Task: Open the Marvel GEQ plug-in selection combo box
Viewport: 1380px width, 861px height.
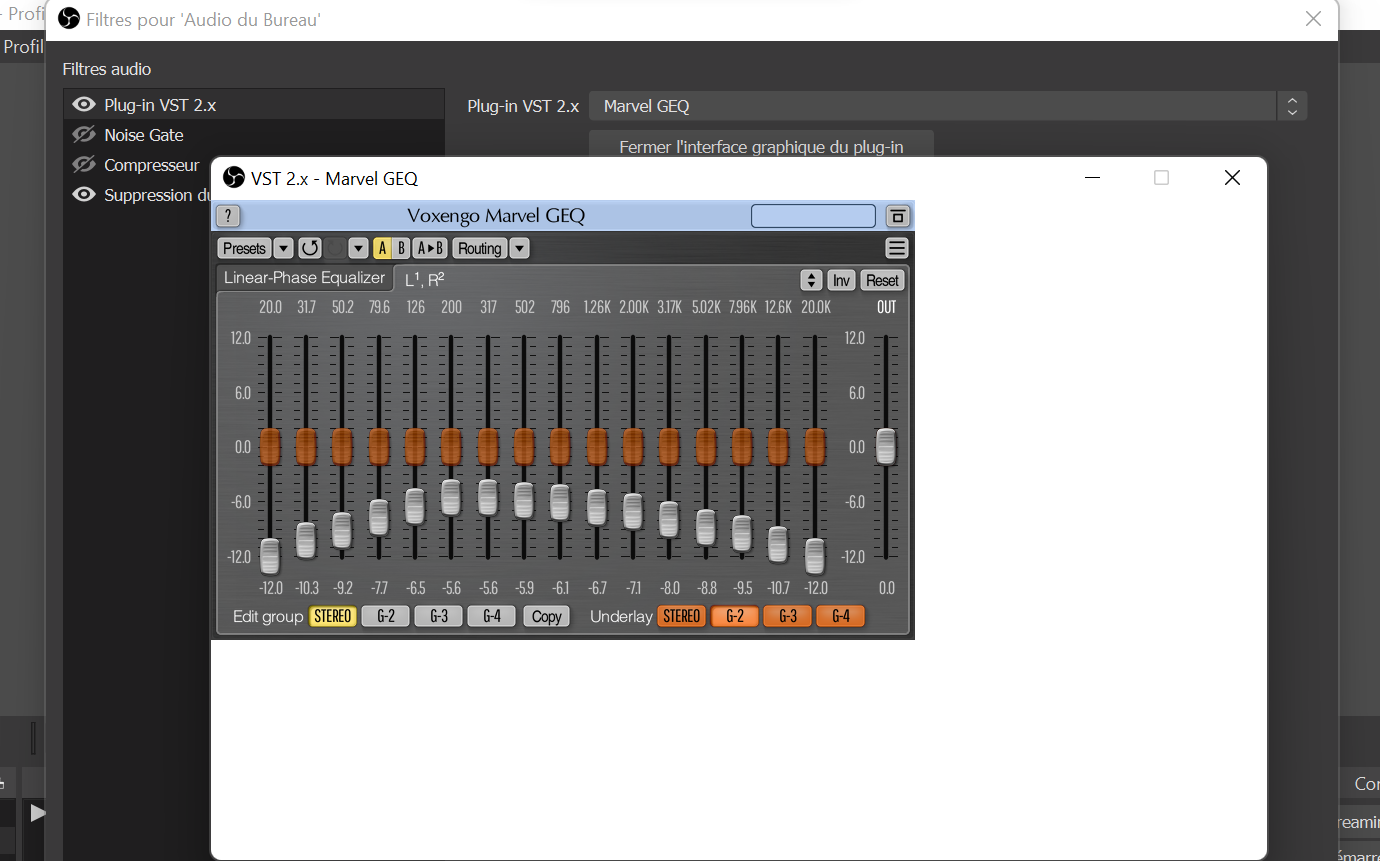Action: [x=946, y=106]
